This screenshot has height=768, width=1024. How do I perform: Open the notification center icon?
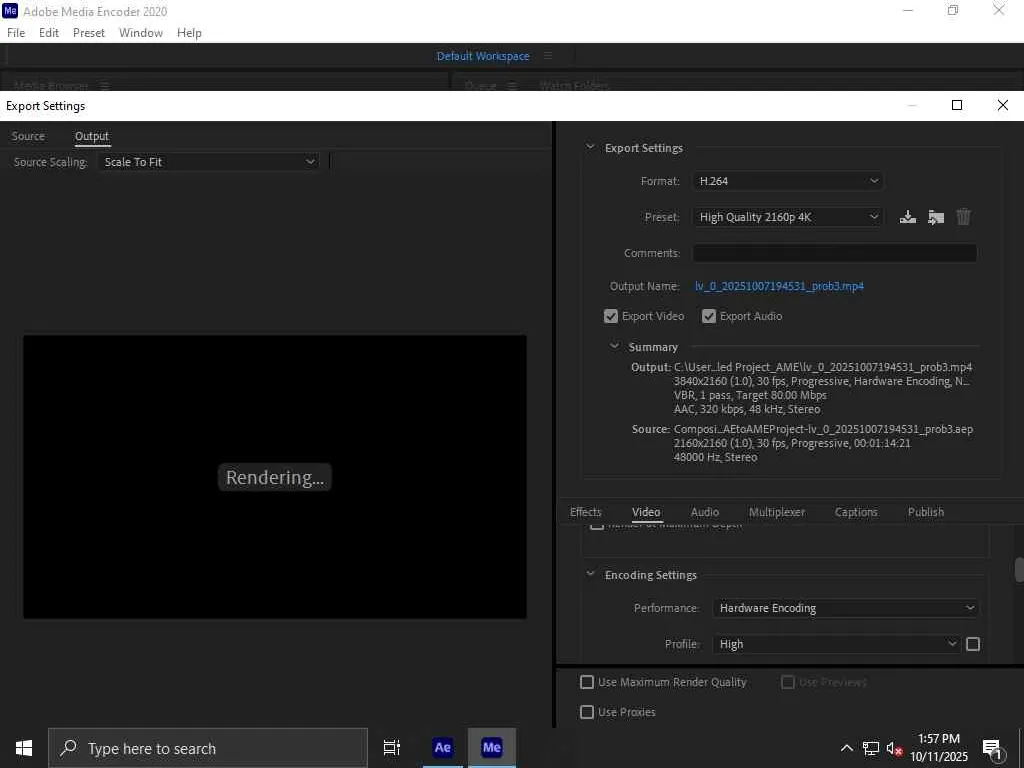[x=993, y=749]
